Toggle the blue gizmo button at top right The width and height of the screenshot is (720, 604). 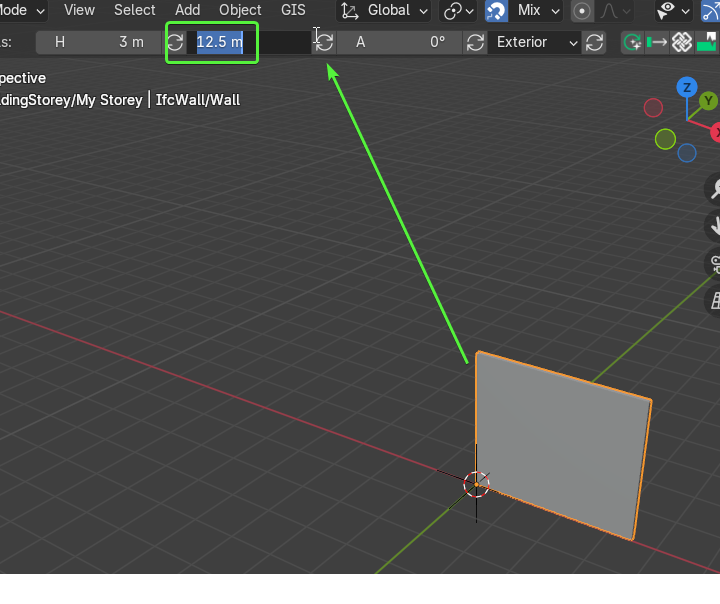[711, 11]
